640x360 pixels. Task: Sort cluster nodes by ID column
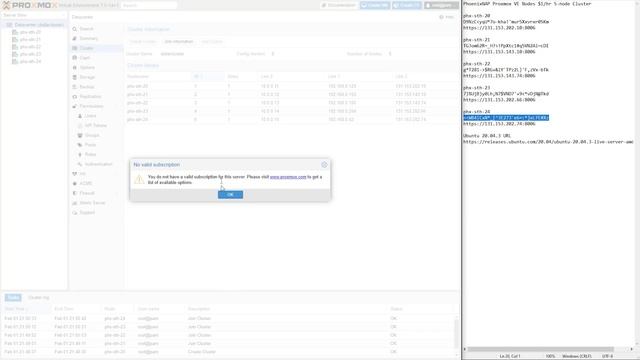point(207,76)
